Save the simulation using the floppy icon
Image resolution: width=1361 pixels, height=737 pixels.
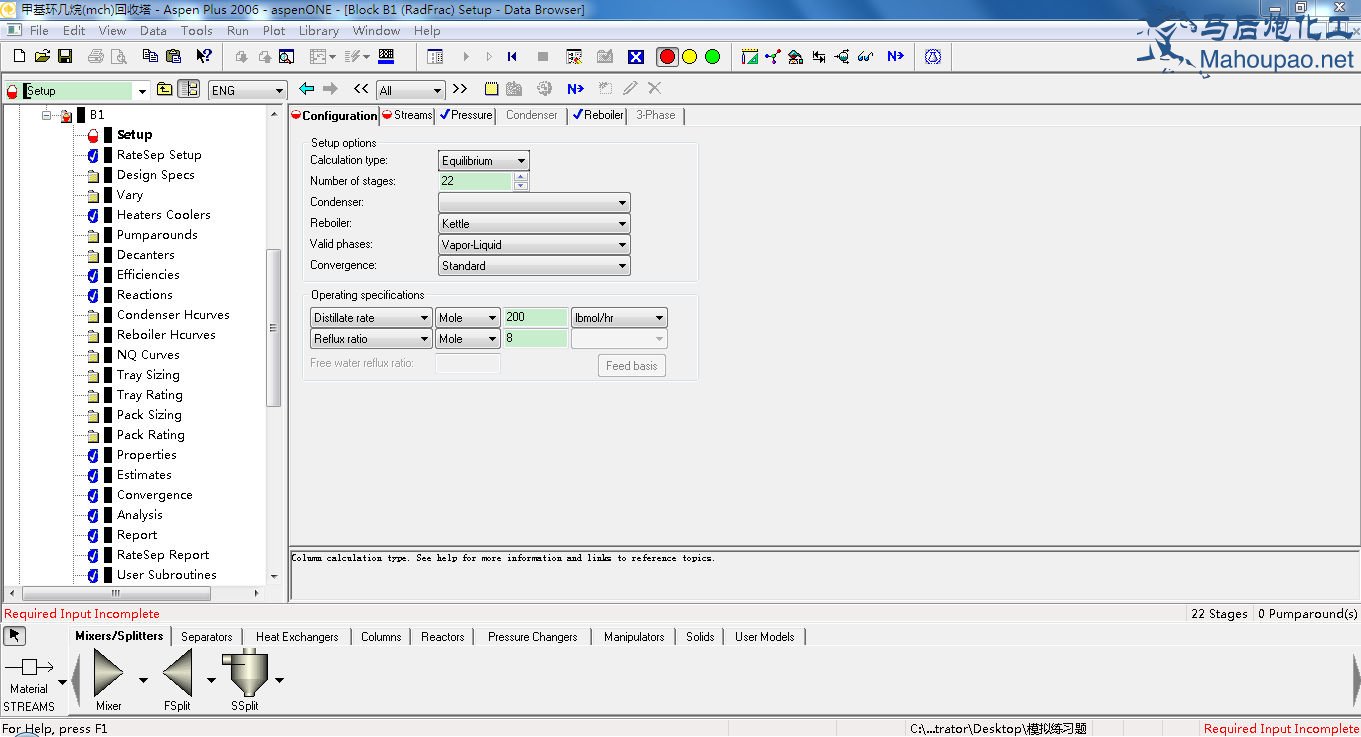point(64,56)
